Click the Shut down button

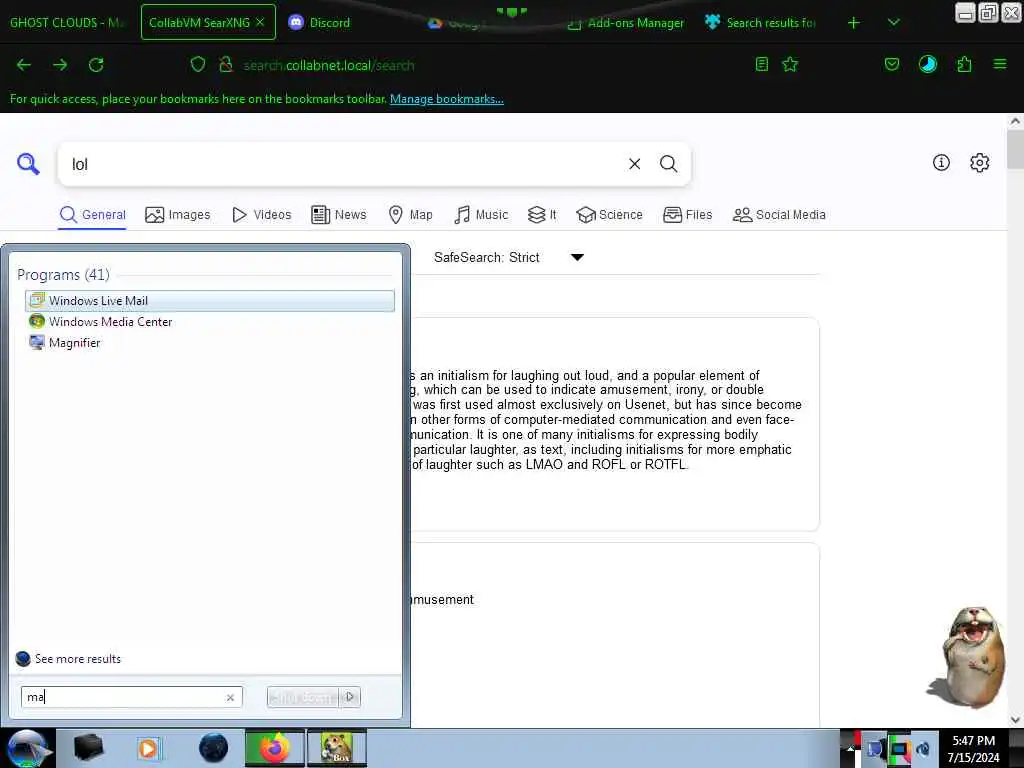tap(303, 697)
